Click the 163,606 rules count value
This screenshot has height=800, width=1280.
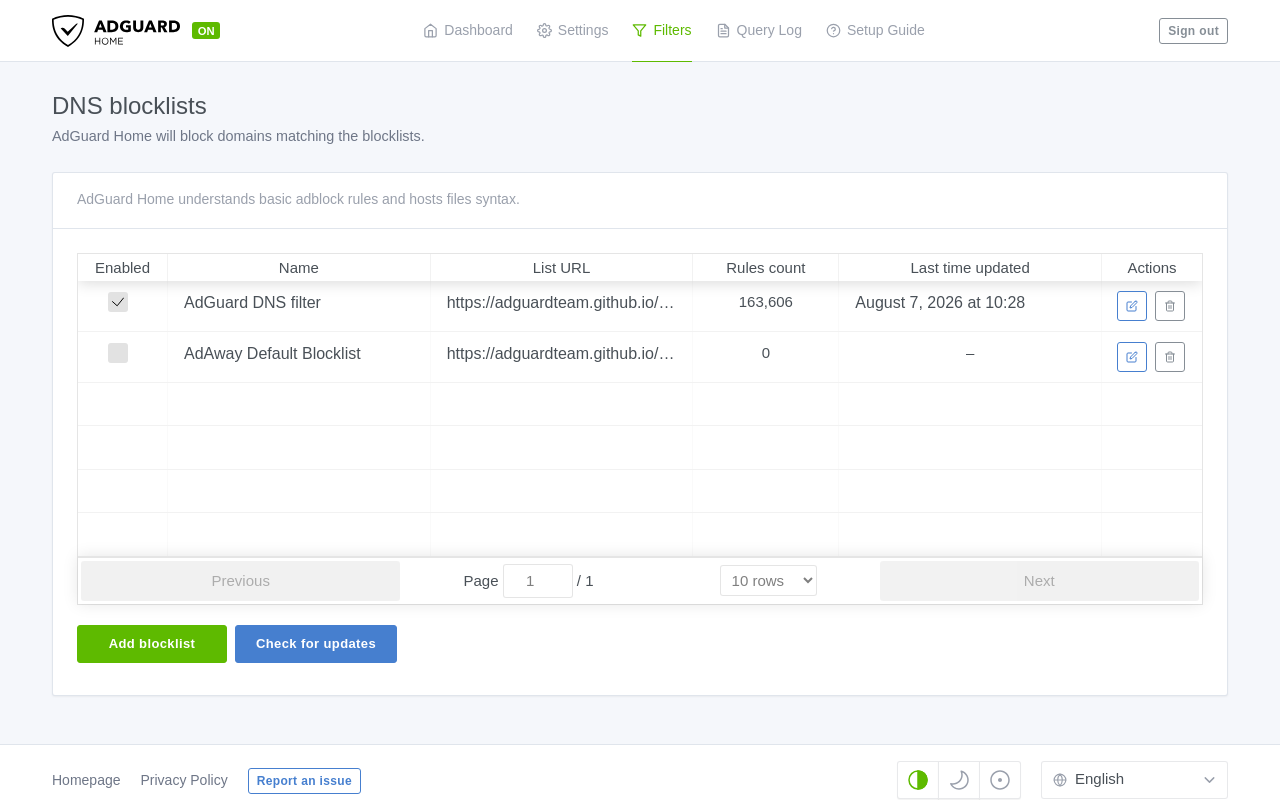point(766,302)
